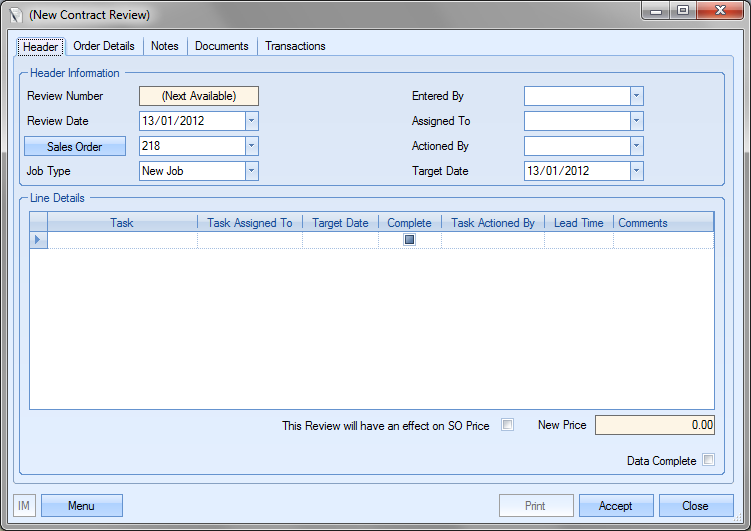Click the IM icon button
Image resolution: width=751 pixels, height=531 pixels.
click(24, 506)
